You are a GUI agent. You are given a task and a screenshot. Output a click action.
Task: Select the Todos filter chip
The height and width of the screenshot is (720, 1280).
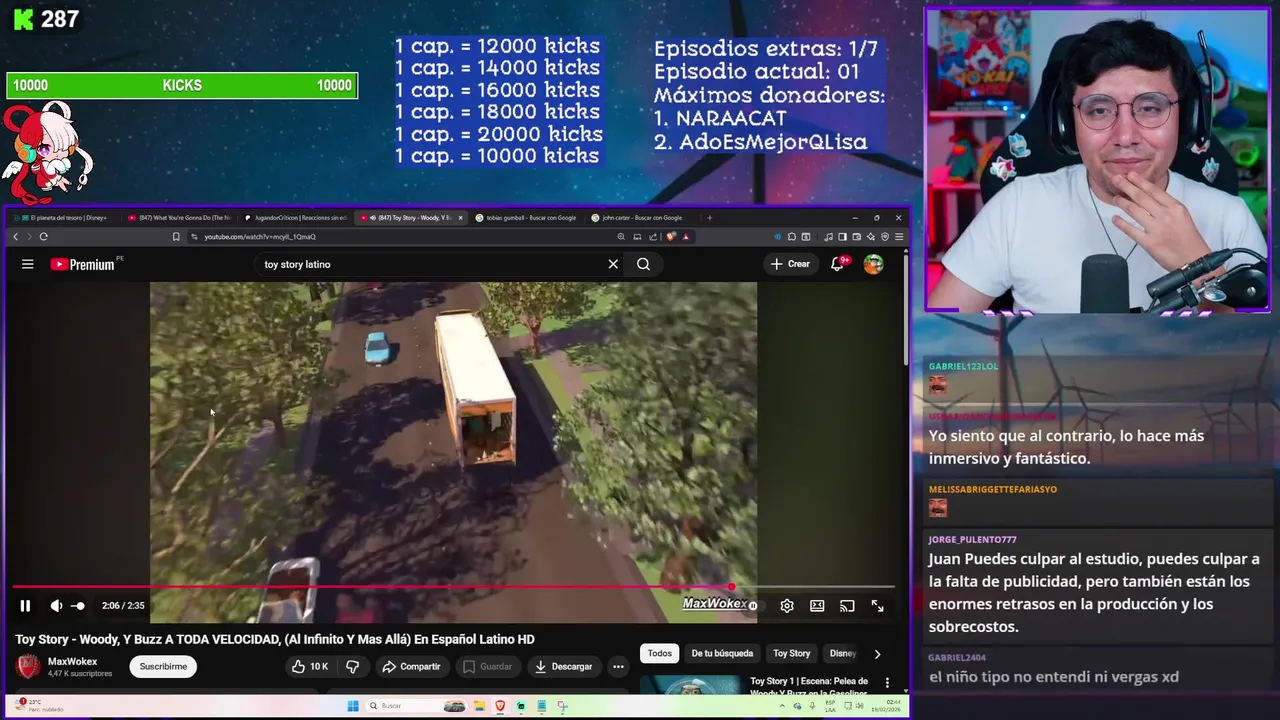coord(659,654)
